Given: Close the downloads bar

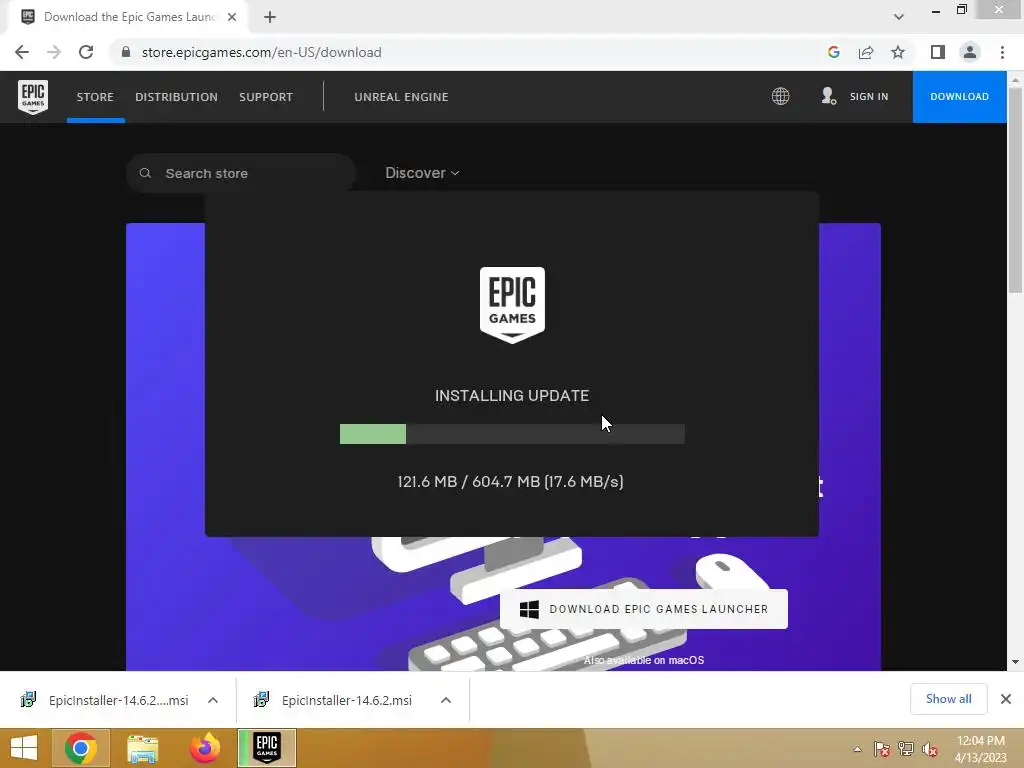Looking at the screenshot, I should (1006, 699).
